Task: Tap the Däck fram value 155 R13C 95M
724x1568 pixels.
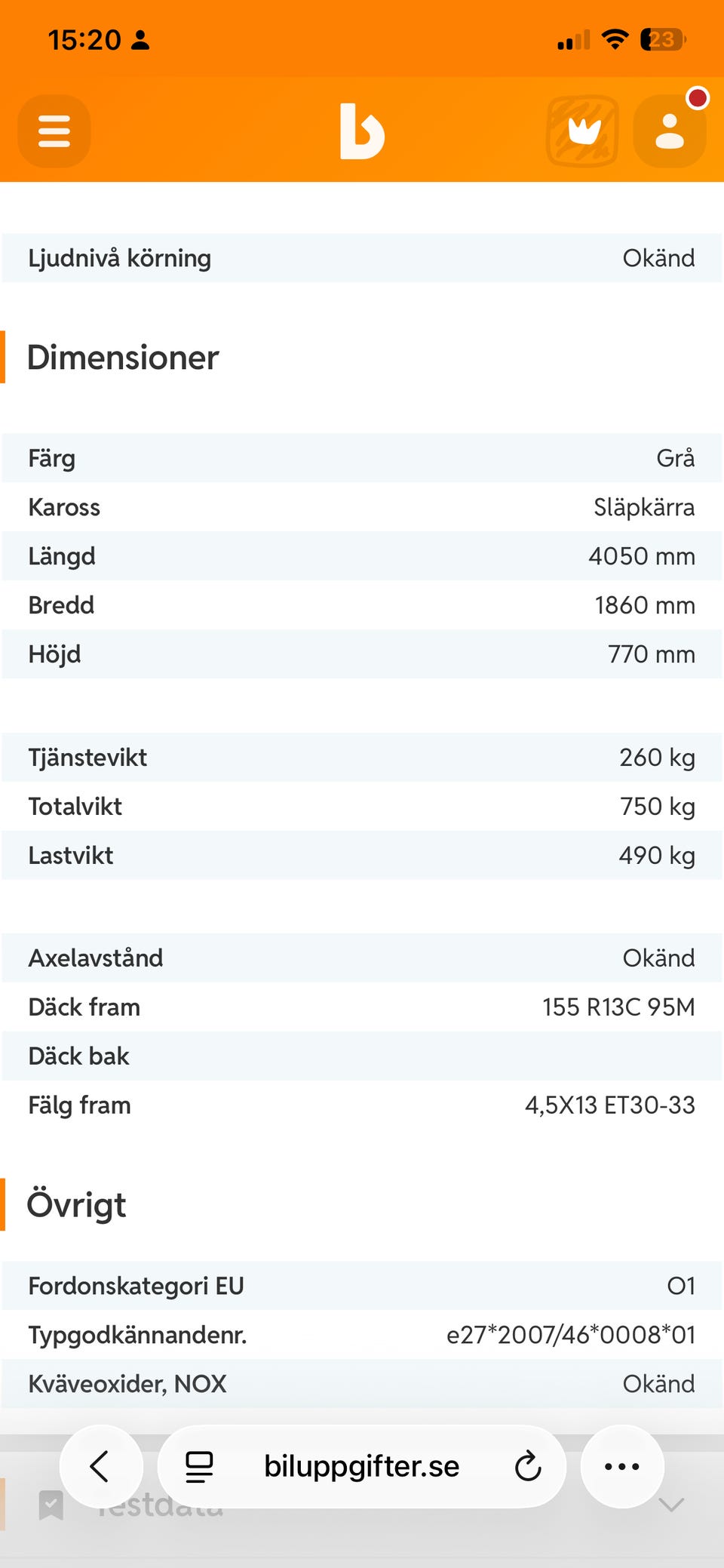Action: coord(618,1007)
